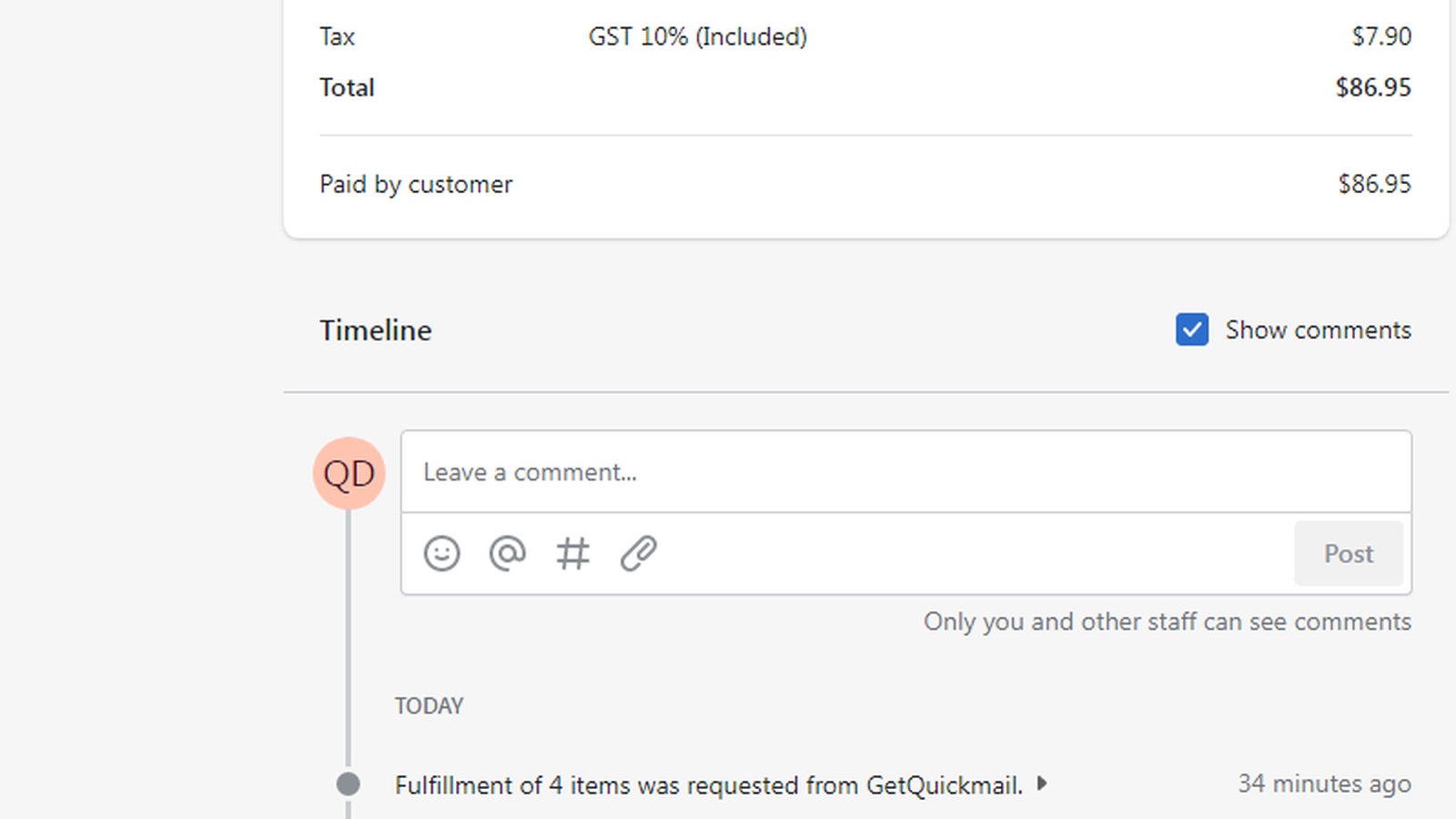Click the disclosure arrow next to fulfillment entry

pyautogui.click(x=1043, y=784)
